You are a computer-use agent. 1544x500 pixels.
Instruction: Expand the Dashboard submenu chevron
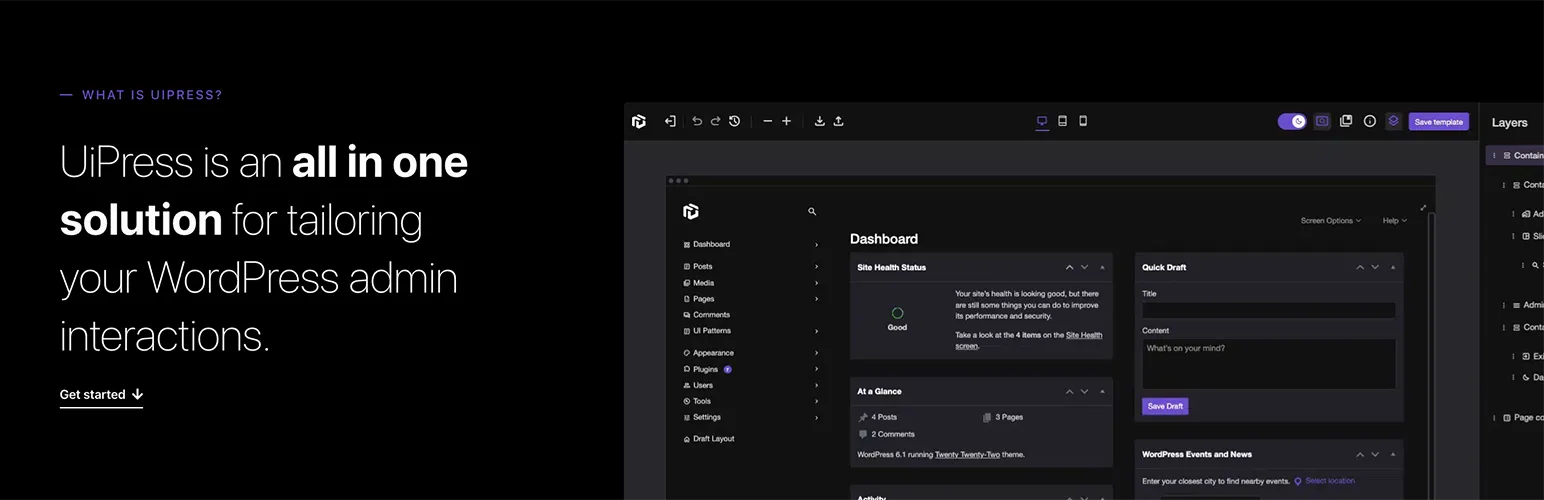(816, 245)
